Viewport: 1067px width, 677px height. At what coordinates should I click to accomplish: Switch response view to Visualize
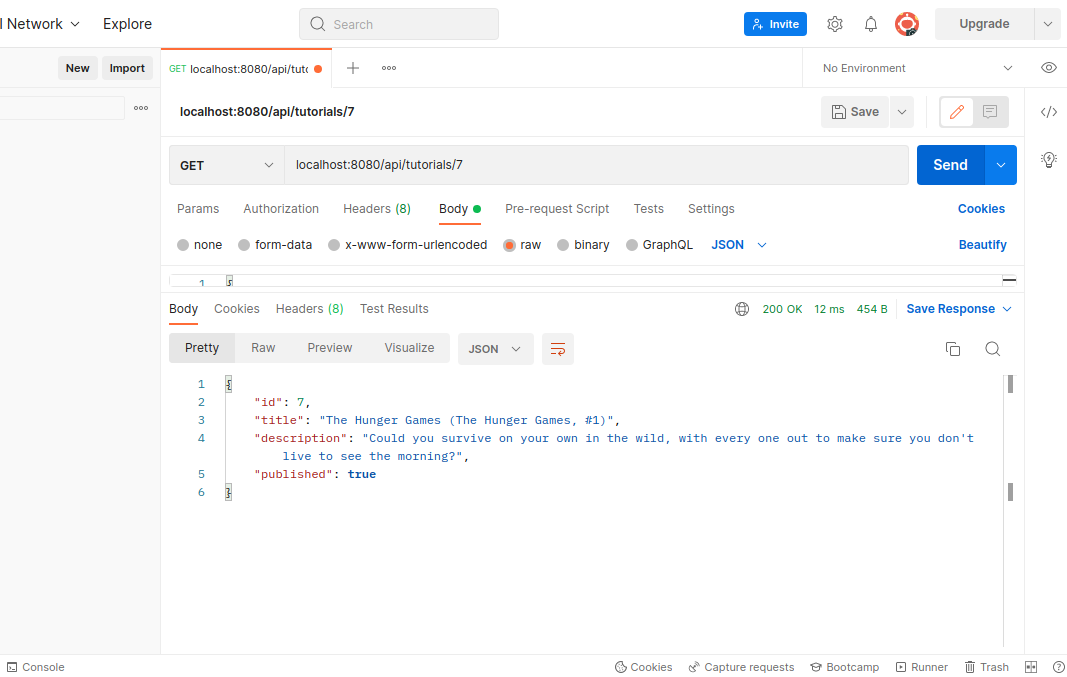click(409, 348)
